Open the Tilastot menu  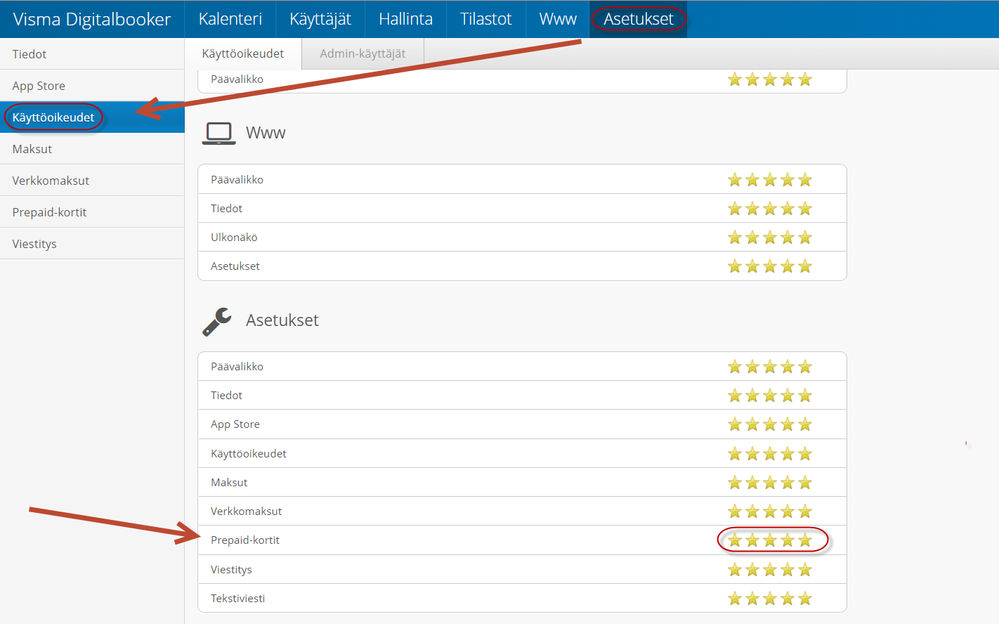pos(485,19)
